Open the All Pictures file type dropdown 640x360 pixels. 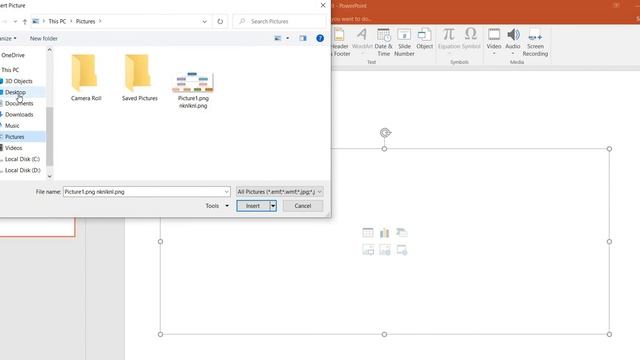pos(279,191)
